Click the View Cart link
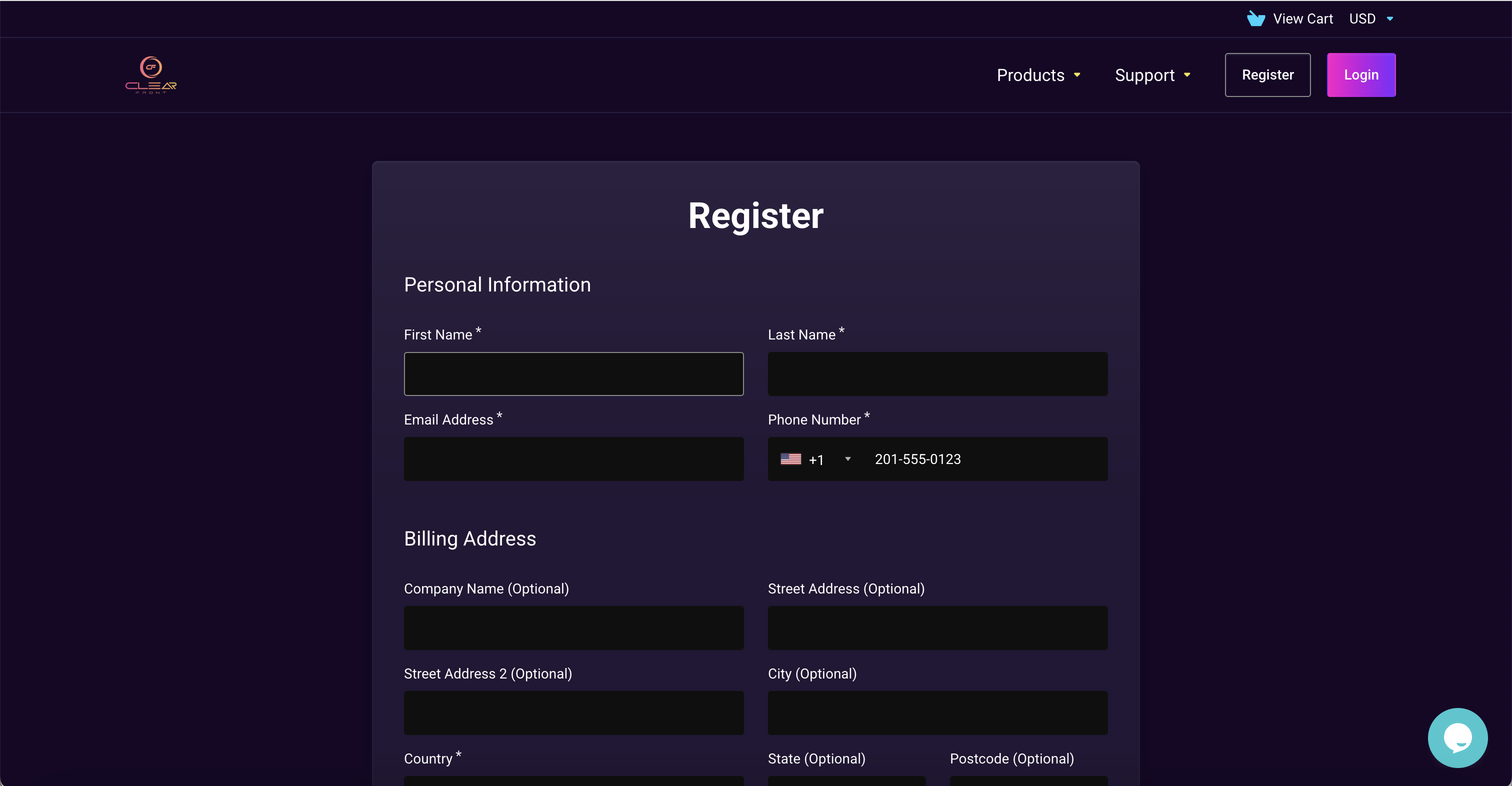The width and height of the screenshot is (1512, 786). pos(1302,19)
